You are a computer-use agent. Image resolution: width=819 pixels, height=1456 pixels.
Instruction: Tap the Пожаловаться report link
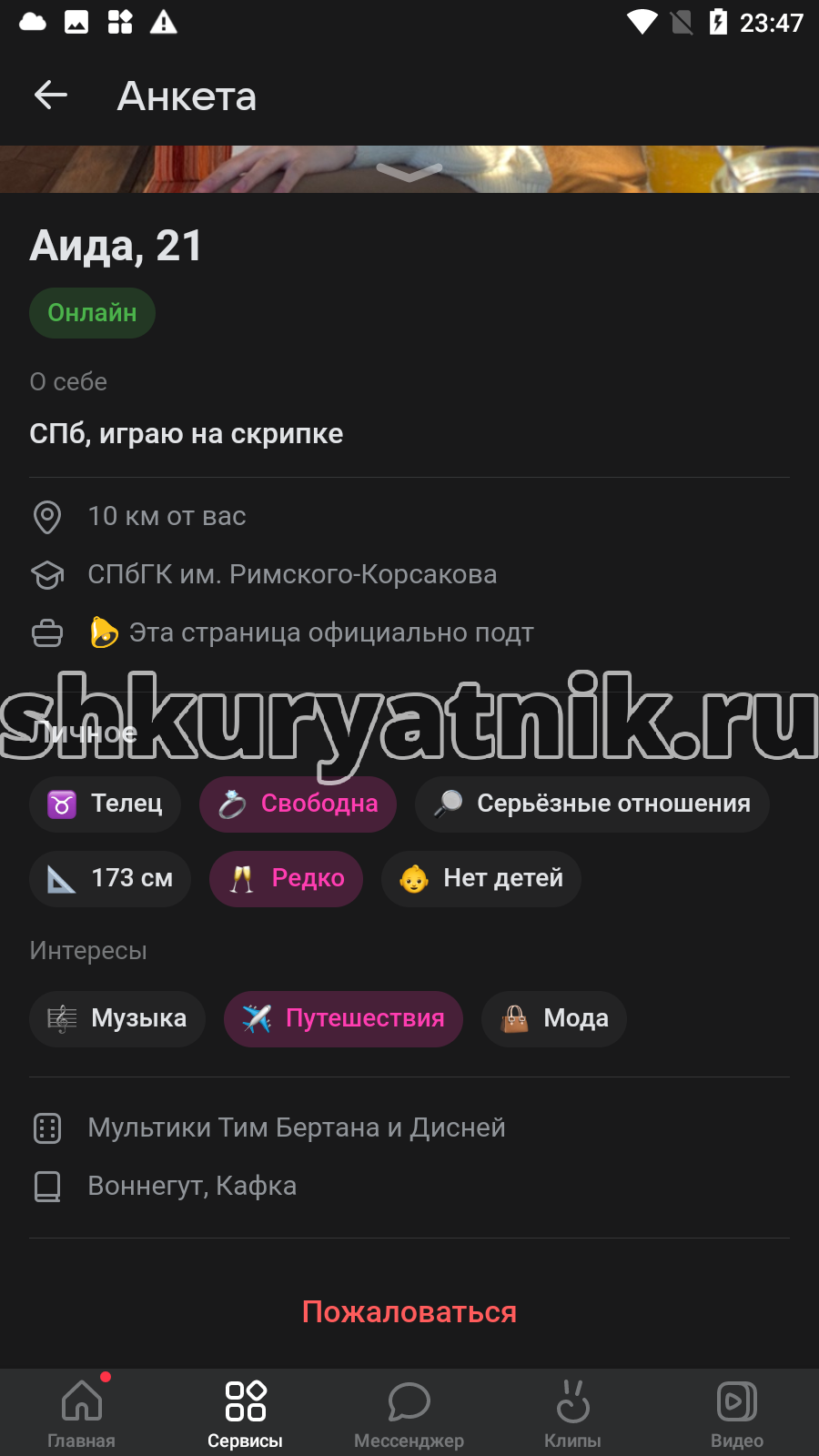click(x=409, y=1312)
